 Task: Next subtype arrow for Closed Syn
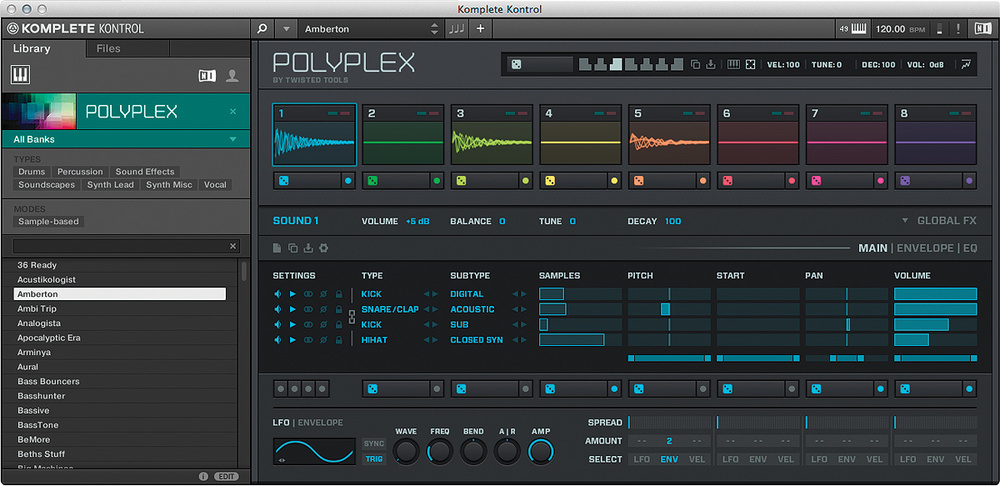524,340
